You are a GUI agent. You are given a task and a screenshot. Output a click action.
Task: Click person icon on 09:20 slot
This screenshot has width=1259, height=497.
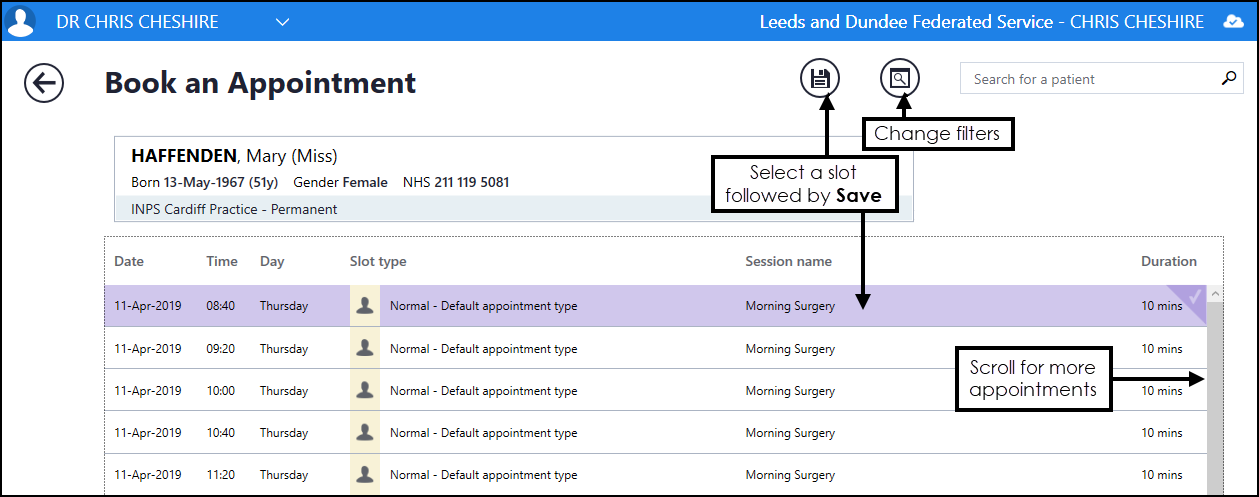(365, 348)
